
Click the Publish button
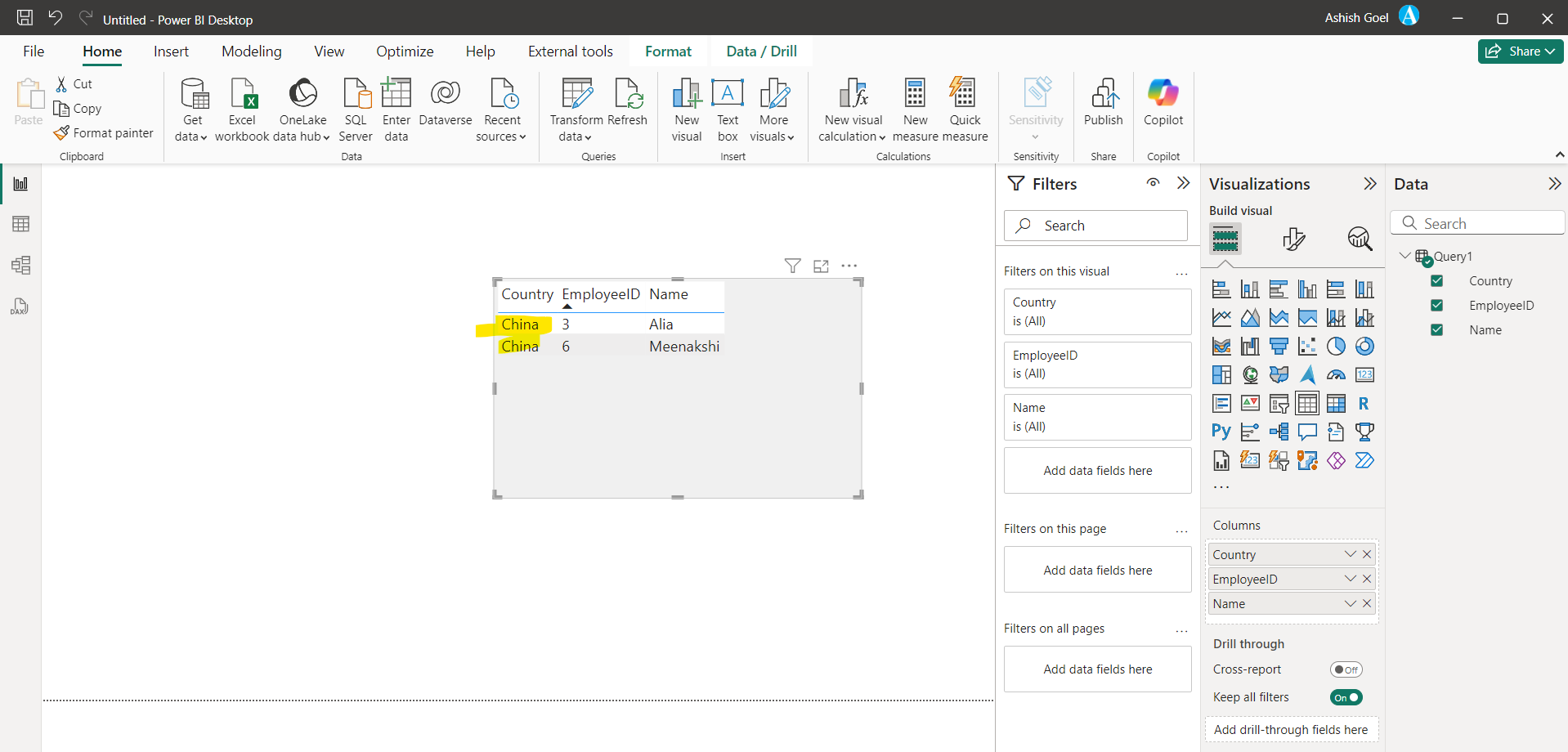(x=1103, y=107)
